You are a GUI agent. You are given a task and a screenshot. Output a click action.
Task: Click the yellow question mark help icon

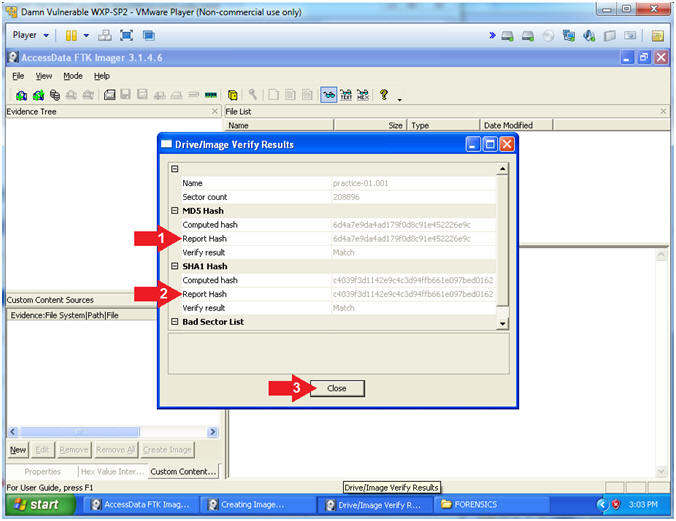(x=383, y=95)
